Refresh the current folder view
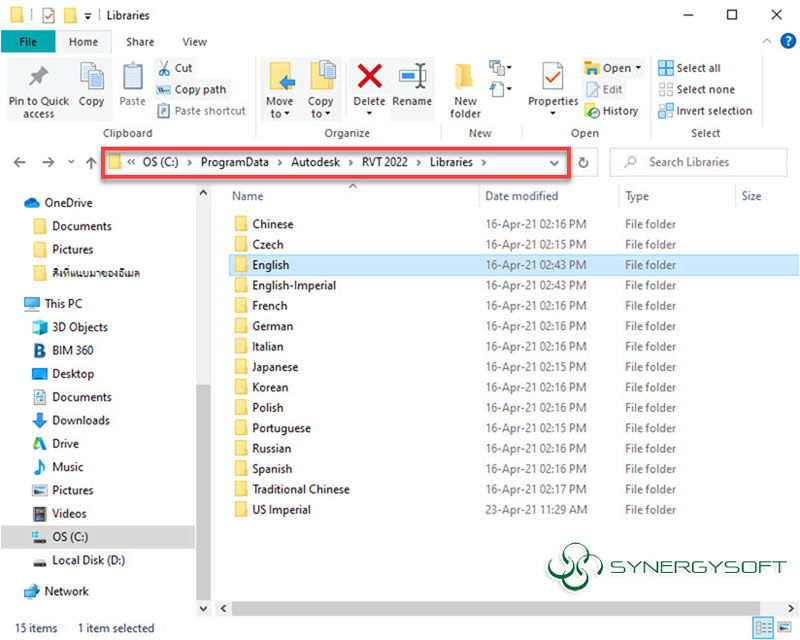Image resolution: width=800 pixels, height=640 pixels. [585, 162]
